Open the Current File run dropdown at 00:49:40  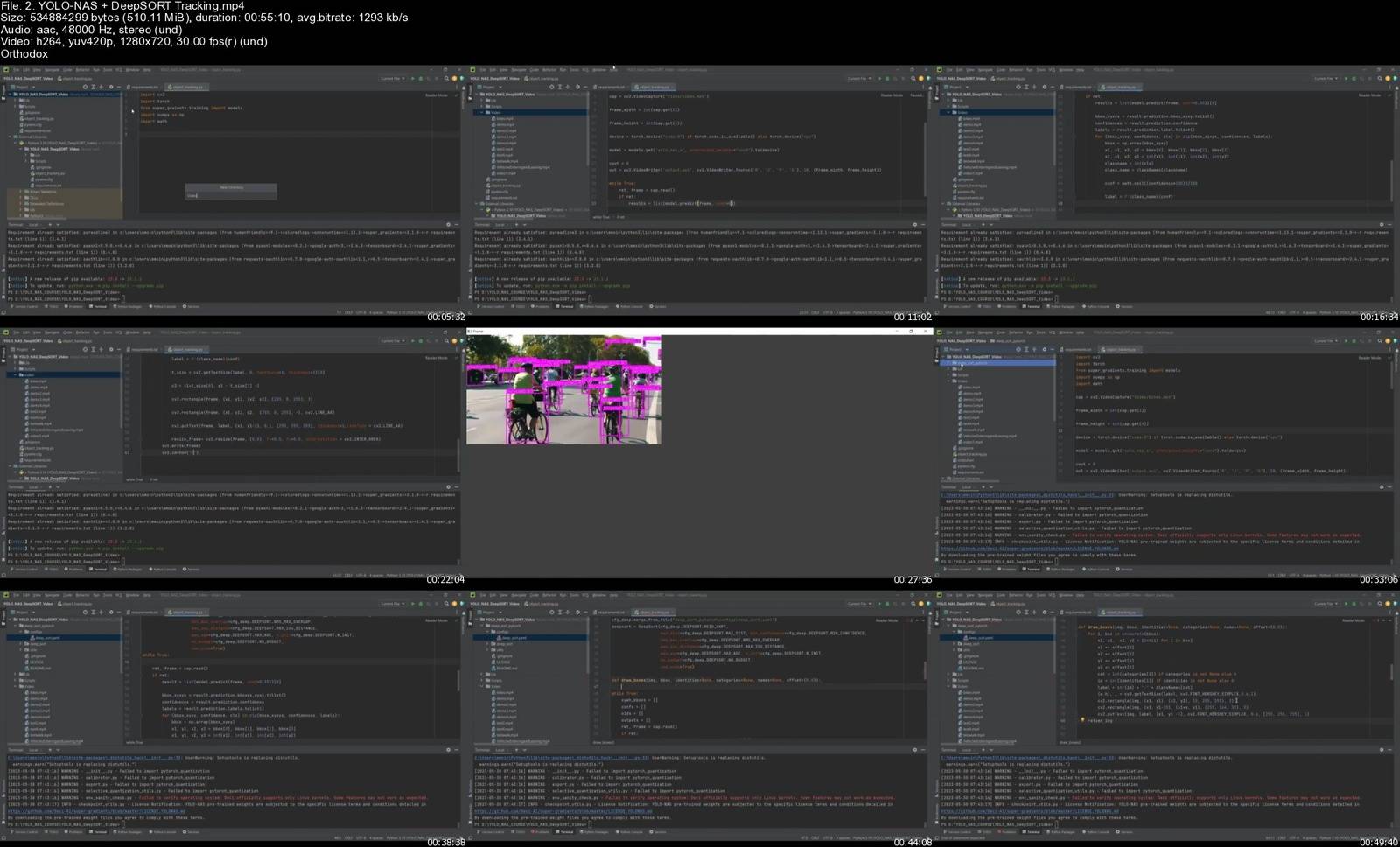click(1325, 604)
